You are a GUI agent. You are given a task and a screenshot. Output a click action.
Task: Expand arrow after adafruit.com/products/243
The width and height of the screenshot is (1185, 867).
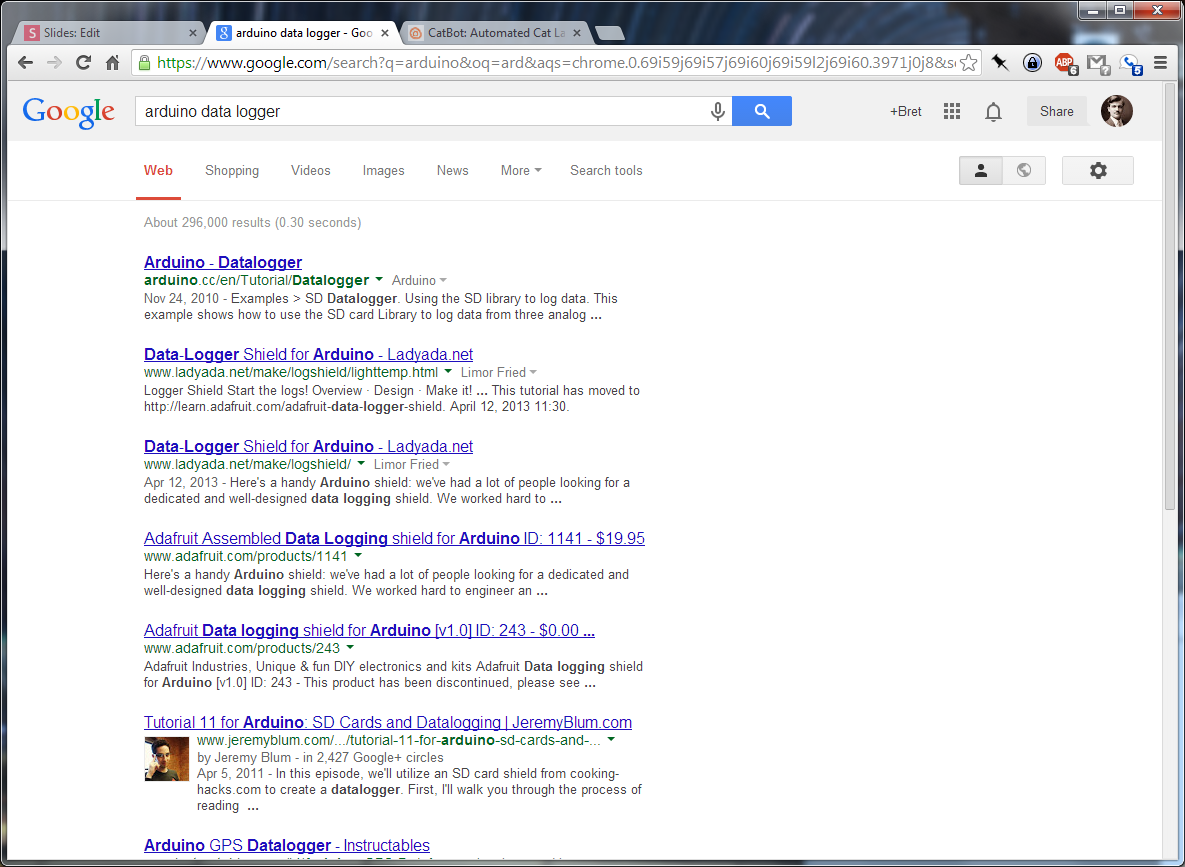350,648
